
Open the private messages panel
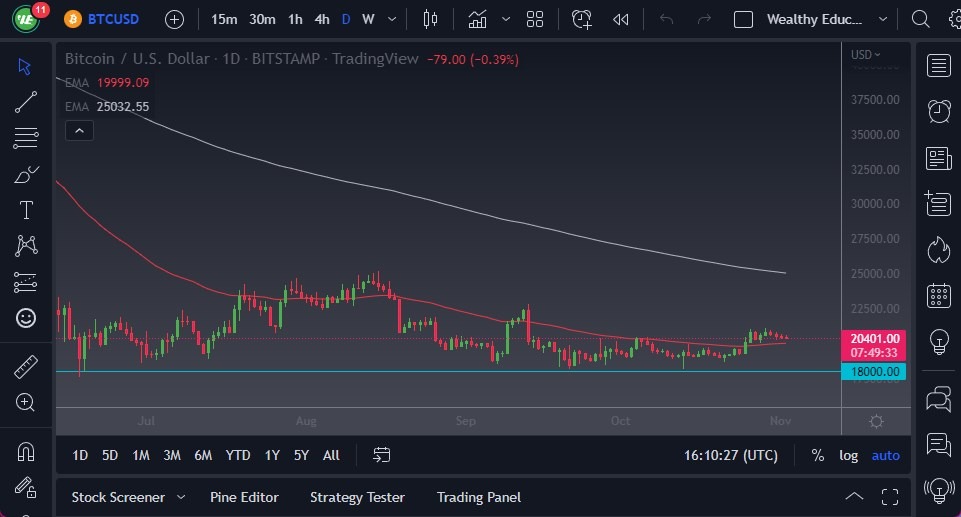(938, 445)
